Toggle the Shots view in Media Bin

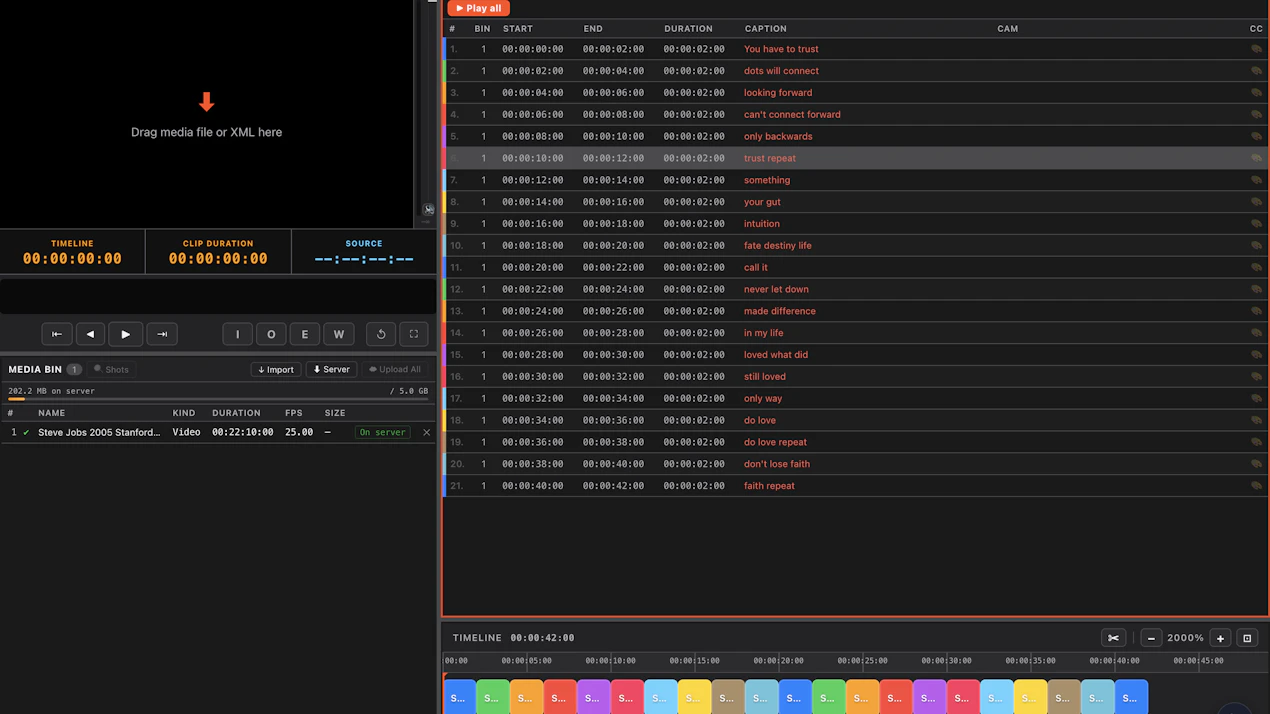[111, 370]
